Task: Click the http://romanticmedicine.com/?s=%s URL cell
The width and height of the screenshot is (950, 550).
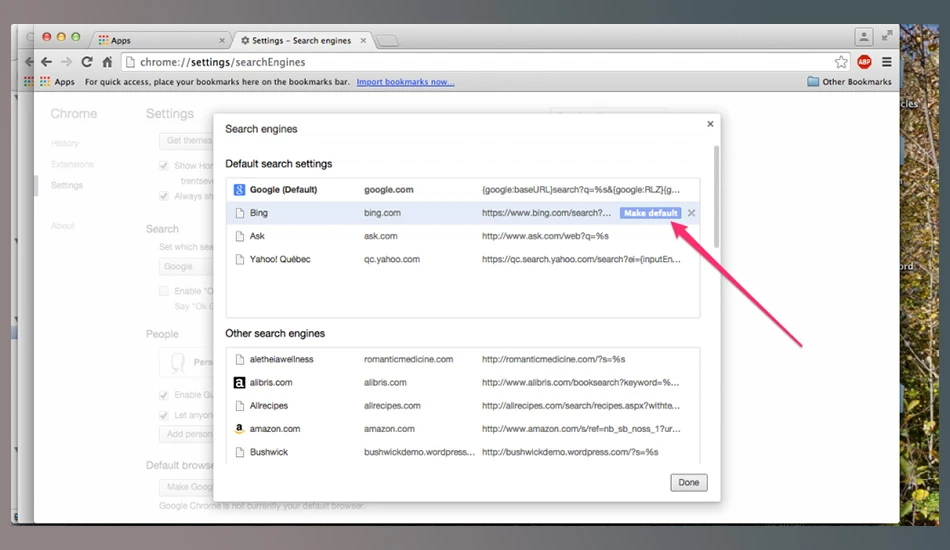Action: point(554,359)
